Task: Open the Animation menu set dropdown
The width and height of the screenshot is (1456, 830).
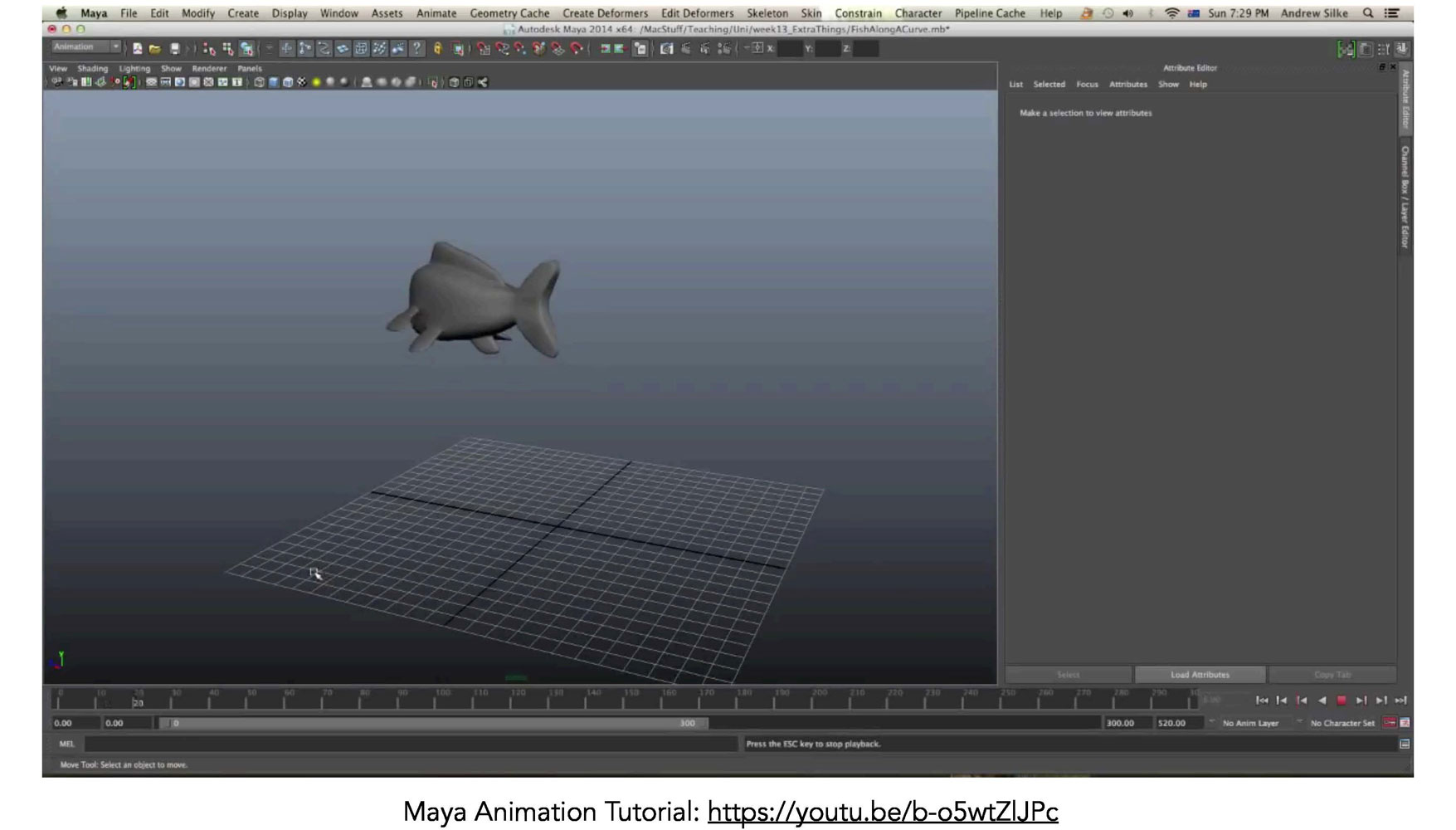Action: [x=86, y=47]
